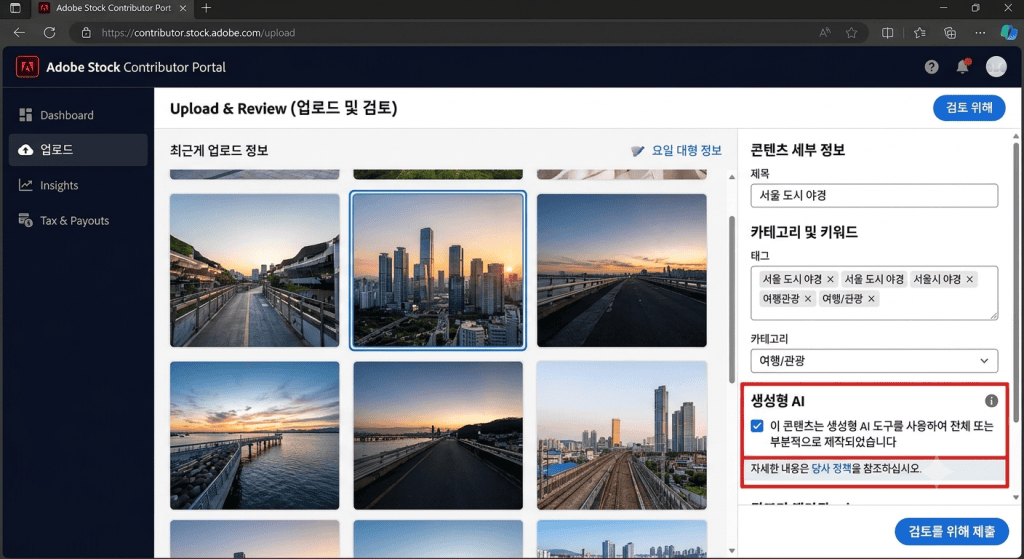Remove the first 서울 도시 야경 tag

pyautogui.click(x=830, y=280)
